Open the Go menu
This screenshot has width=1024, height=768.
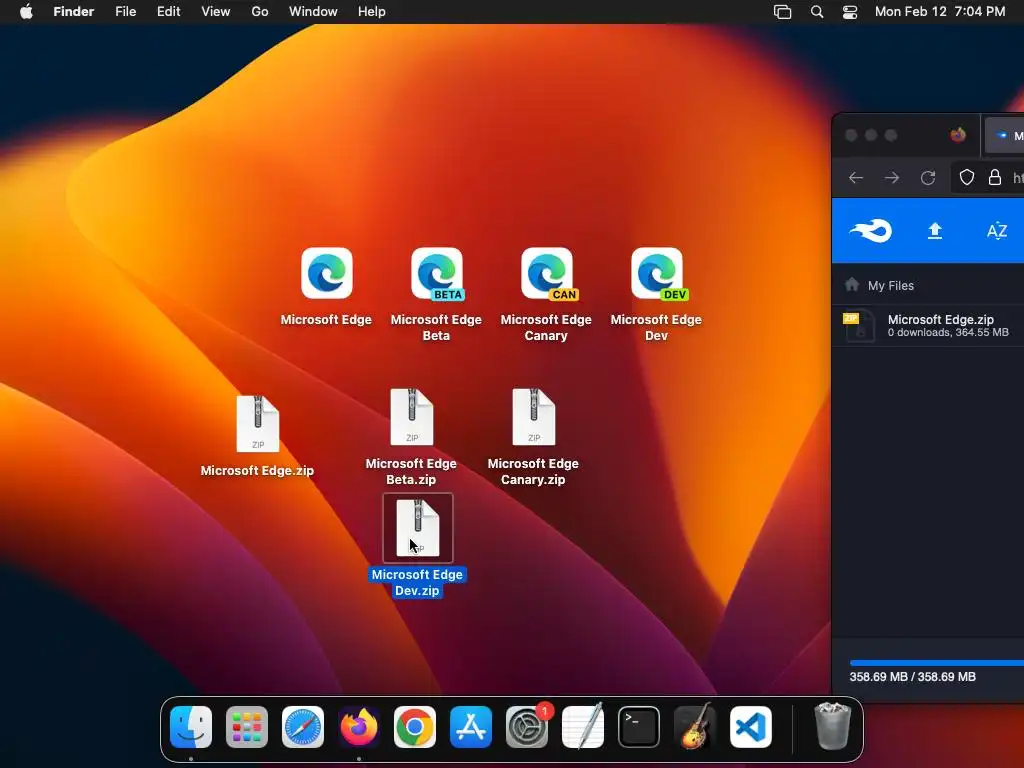point(260,12)
